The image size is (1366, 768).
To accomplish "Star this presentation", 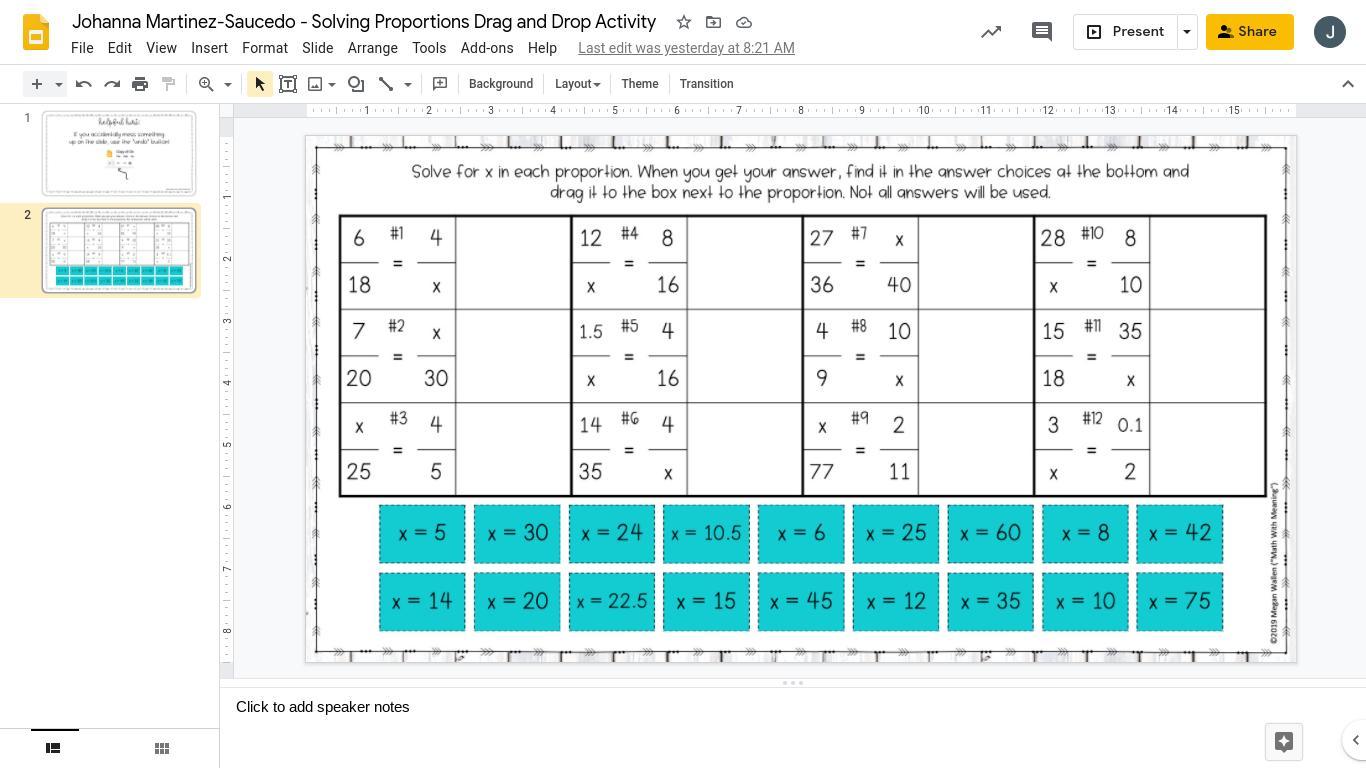I will (x=684, y=22).
